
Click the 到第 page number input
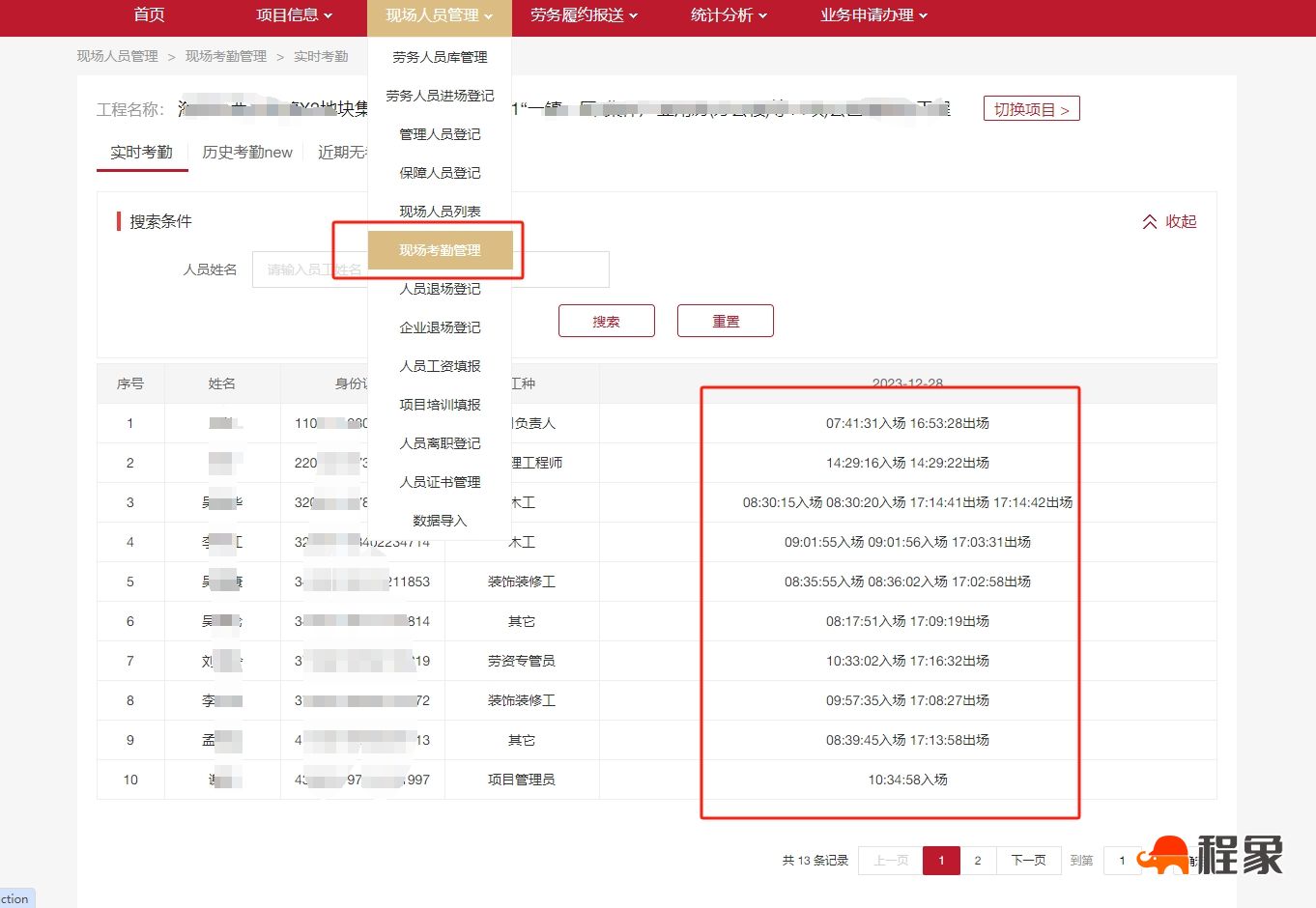pyautogui.click(x=1122, y=860)
